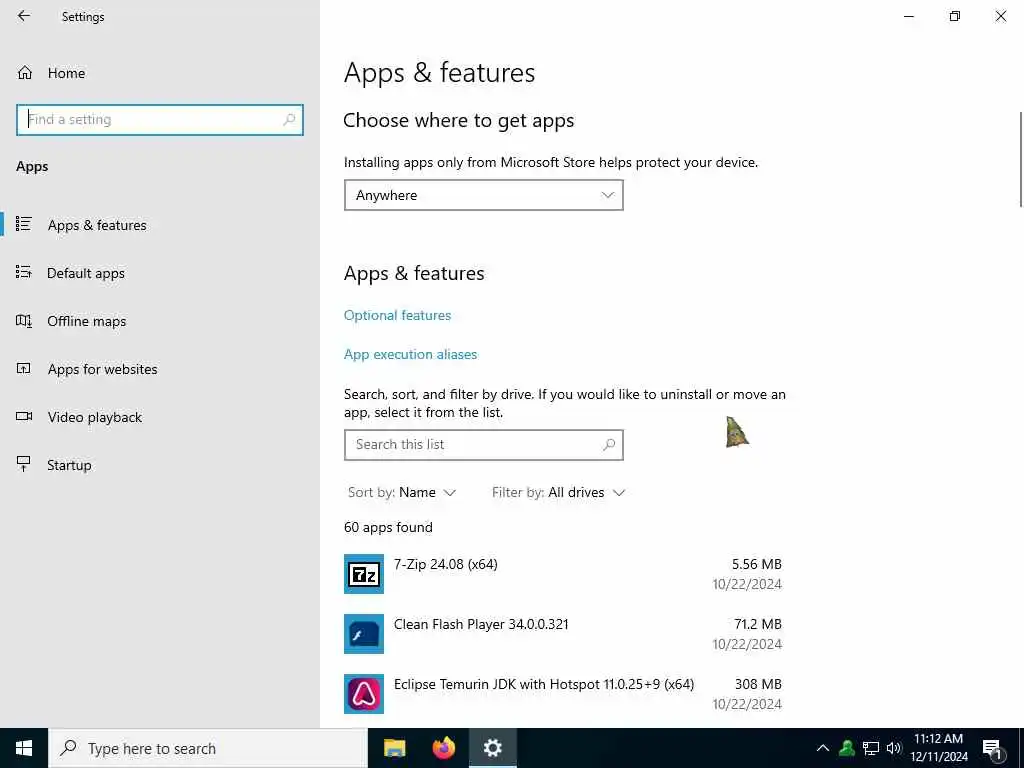Open the volume speaker tray icon
This screenshot has width=1024, height=768.
click(x=894, y=748)
